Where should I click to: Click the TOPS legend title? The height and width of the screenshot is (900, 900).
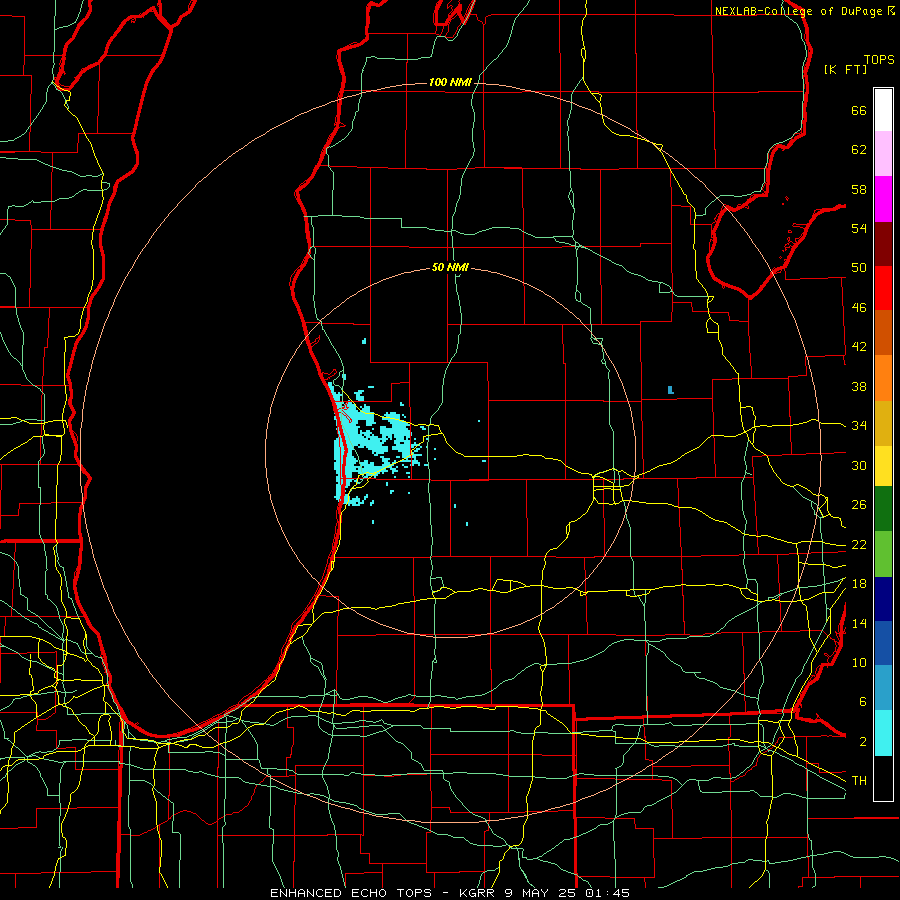879,60
